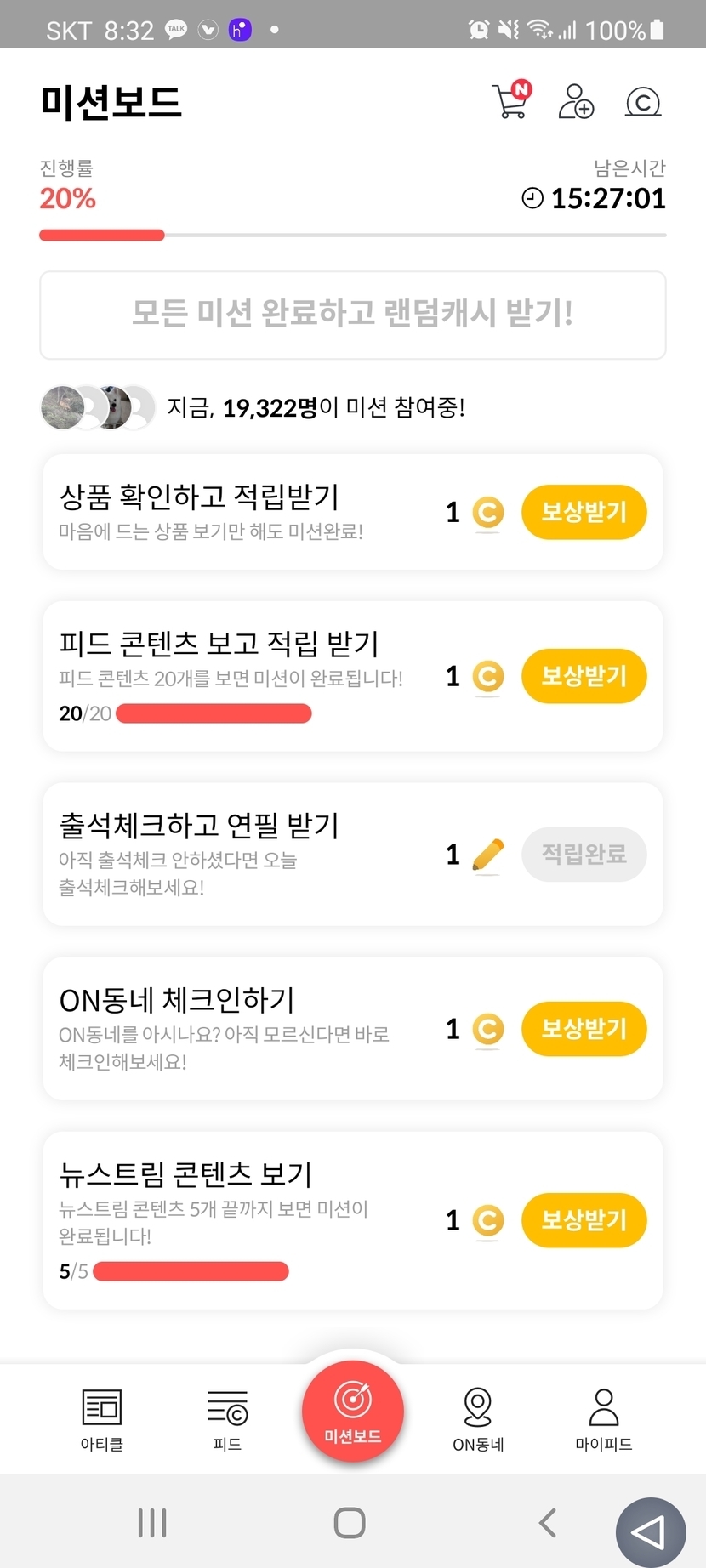Open the cash coin icon in header
Viewport: 706px width, 1568px height.
pos(643,102)
